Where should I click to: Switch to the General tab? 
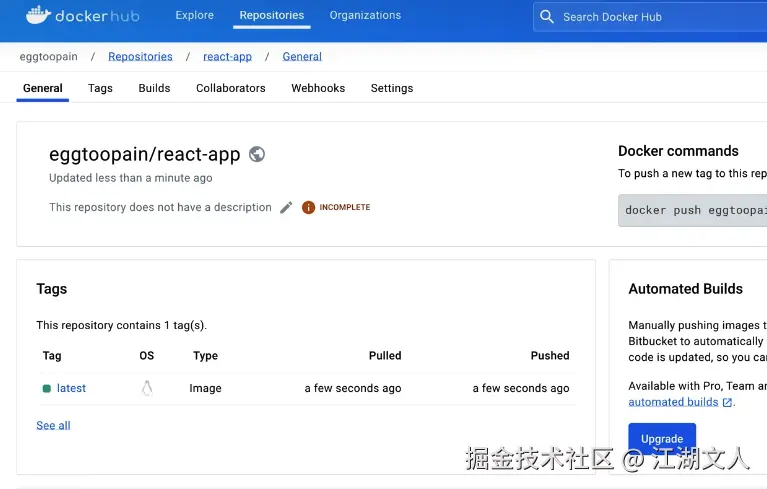point(43,88)
